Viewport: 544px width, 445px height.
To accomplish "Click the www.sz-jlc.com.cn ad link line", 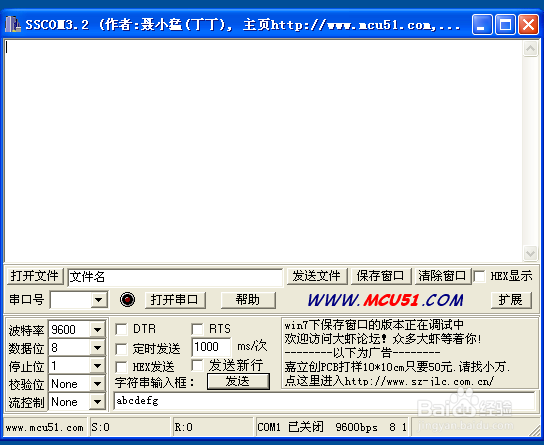I will 389,381.
